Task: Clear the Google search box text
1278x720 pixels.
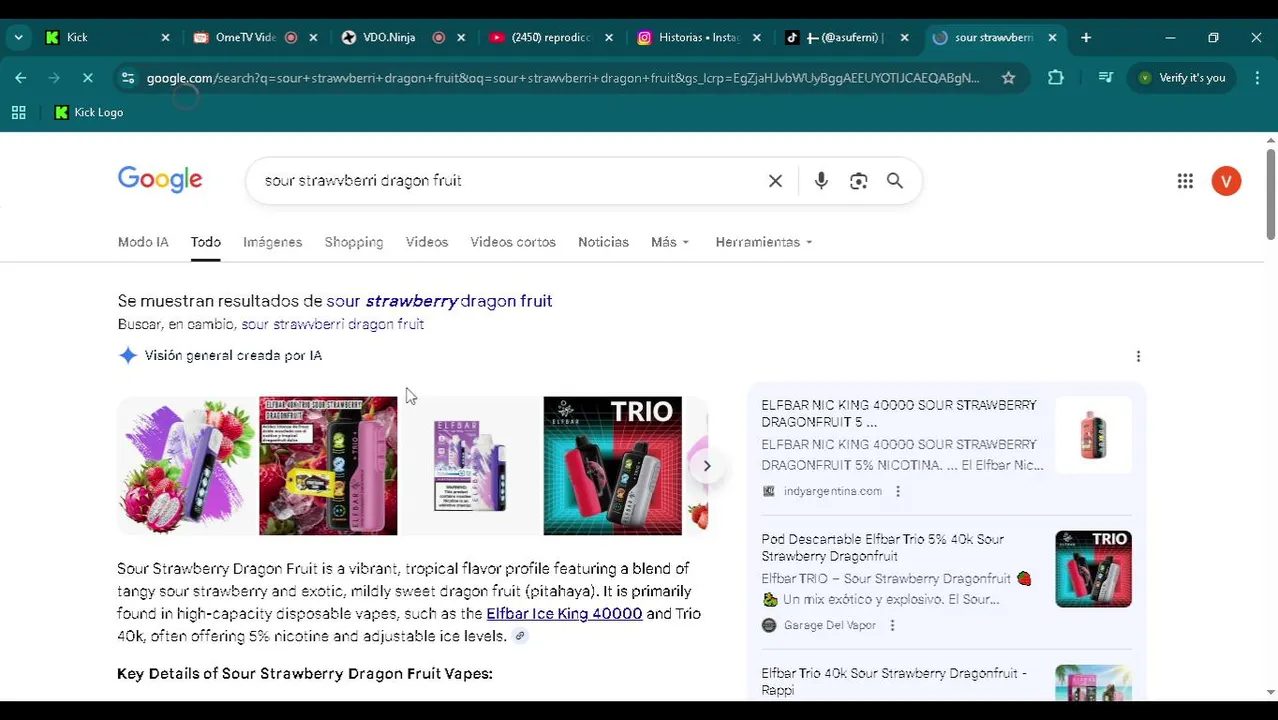Action: pyautogui.click(x=775, y=181)
